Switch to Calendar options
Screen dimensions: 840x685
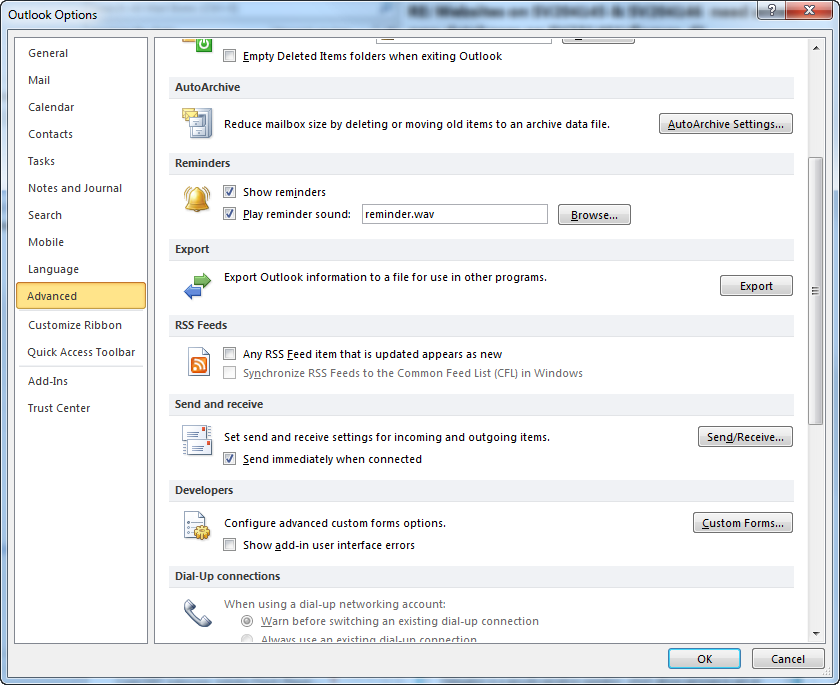click(x=81, y=107)
